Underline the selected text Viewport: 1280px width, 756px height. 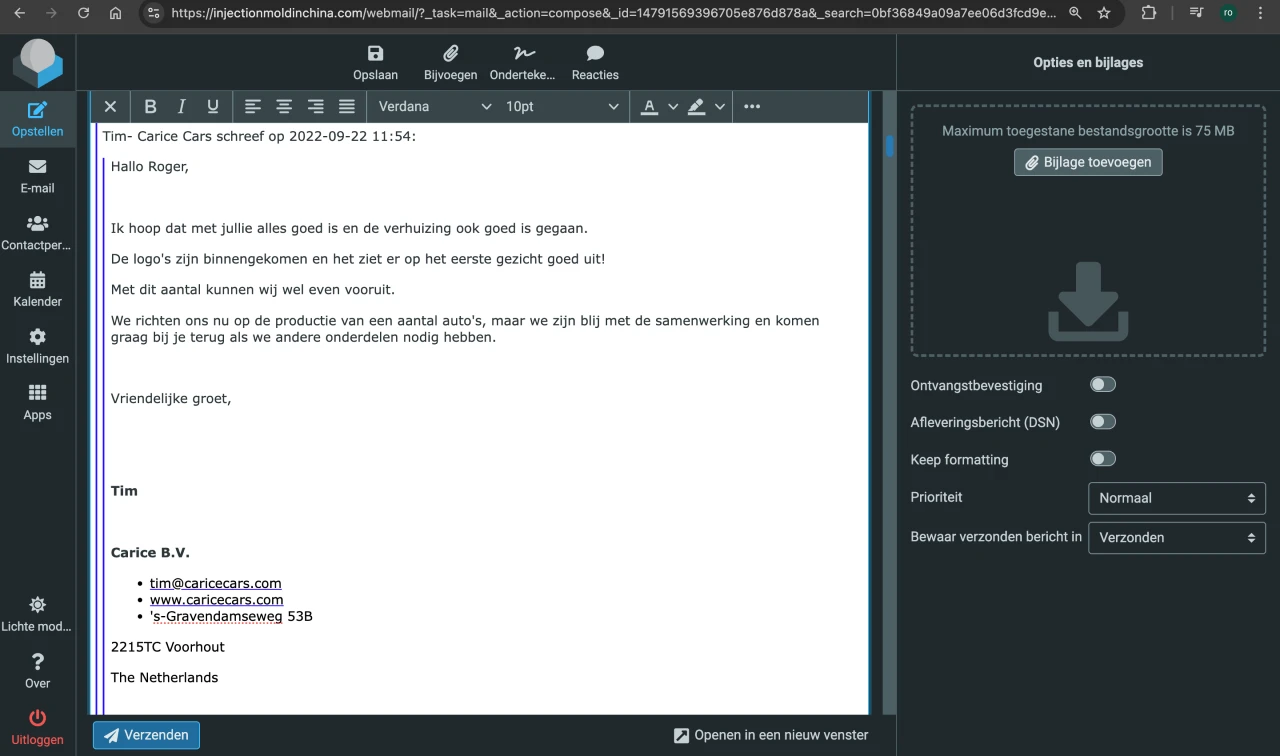tap(213, 107)
